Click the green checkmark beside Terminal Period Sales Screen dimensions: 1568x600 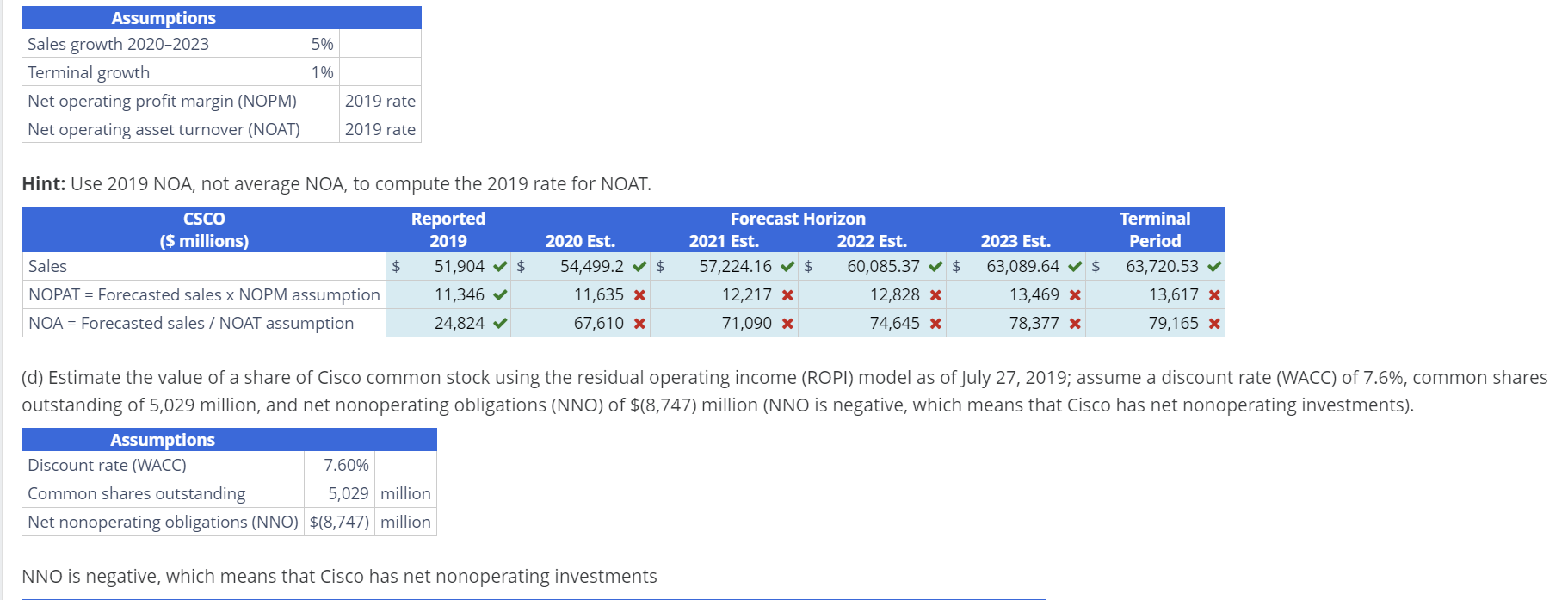click(1214, 267)
